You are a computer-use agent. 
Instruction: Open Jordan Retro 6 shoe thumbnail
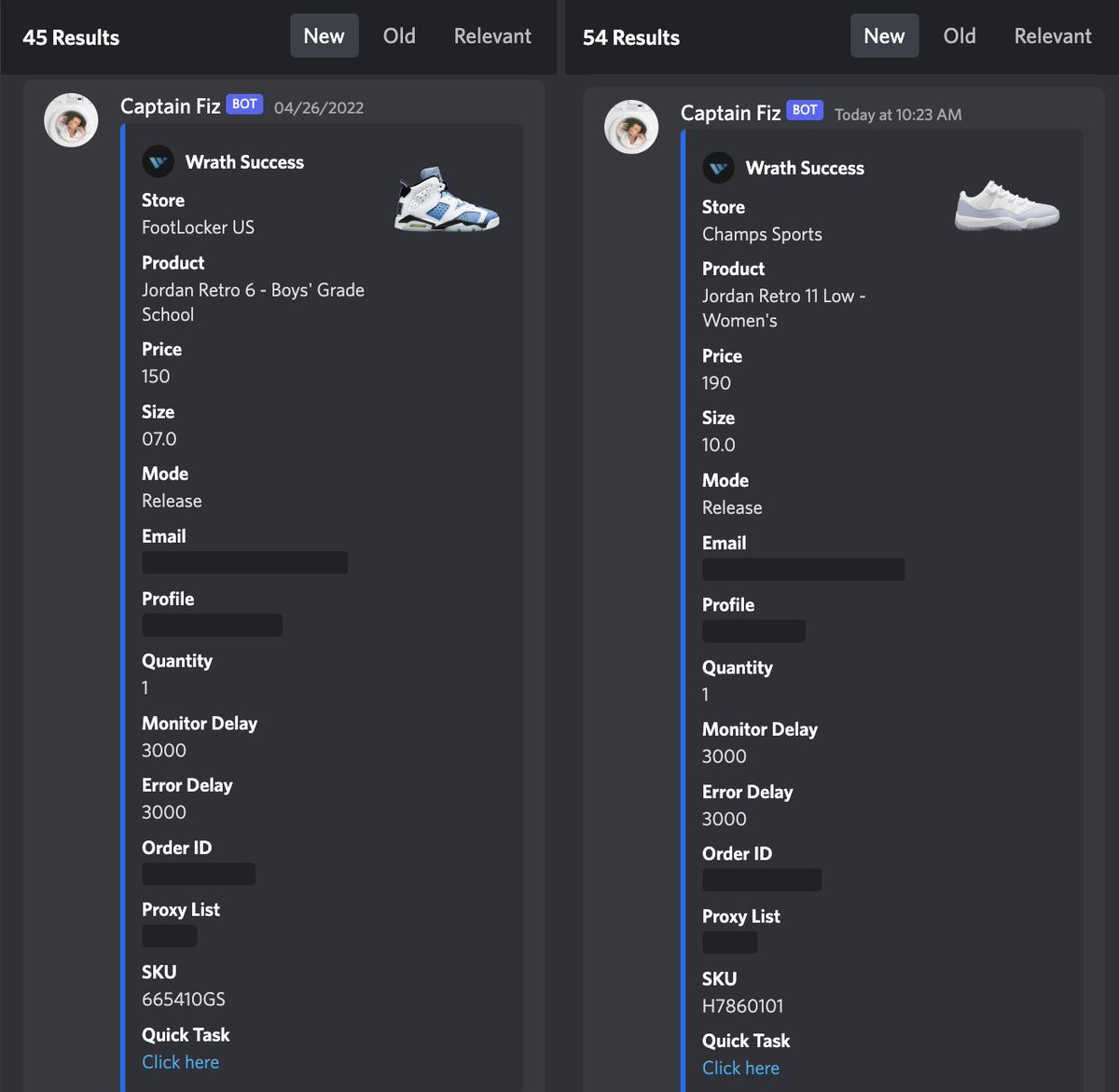[x=447, y=199]
